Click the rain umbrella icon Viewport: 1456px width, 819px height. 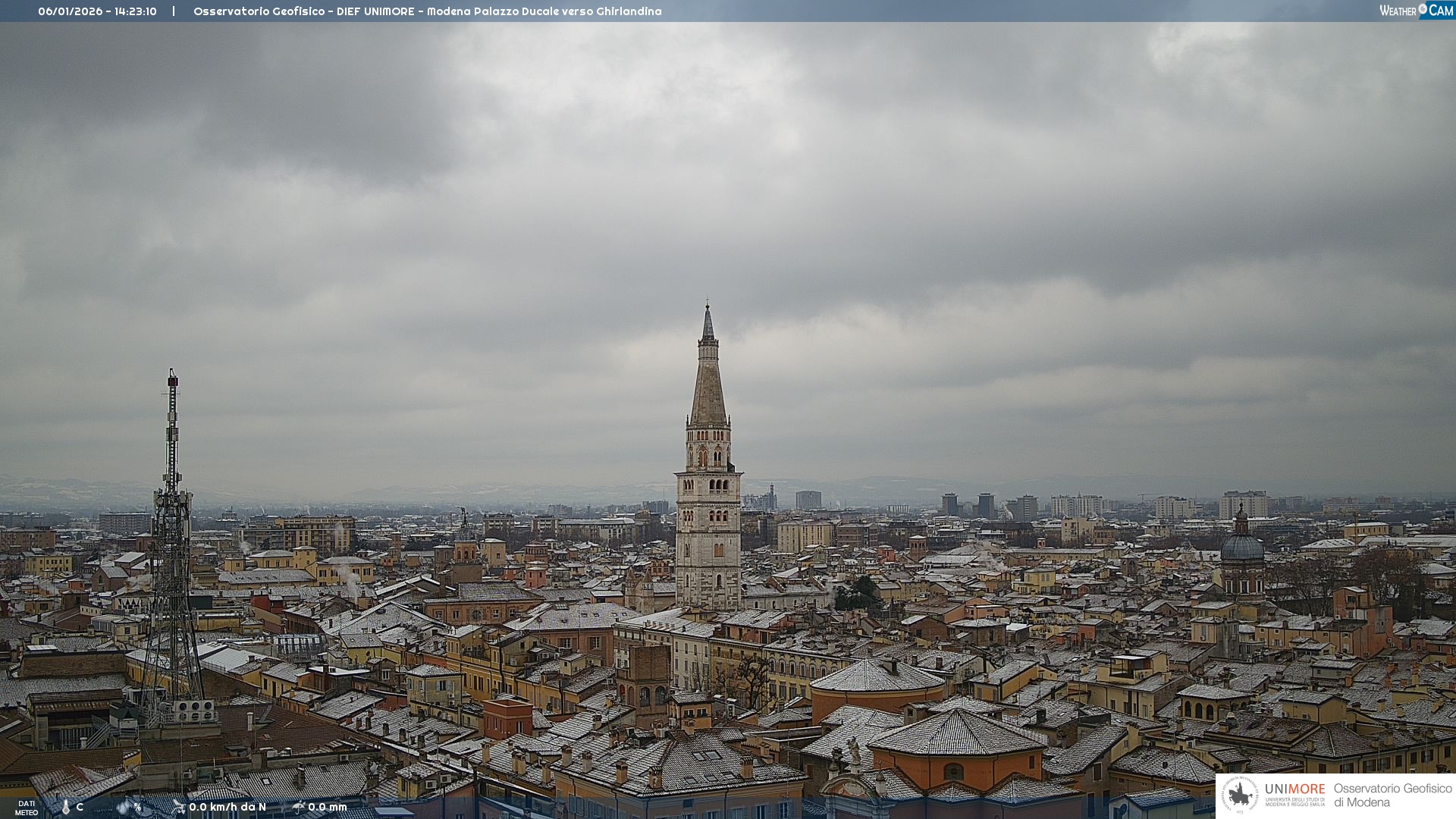298,807
